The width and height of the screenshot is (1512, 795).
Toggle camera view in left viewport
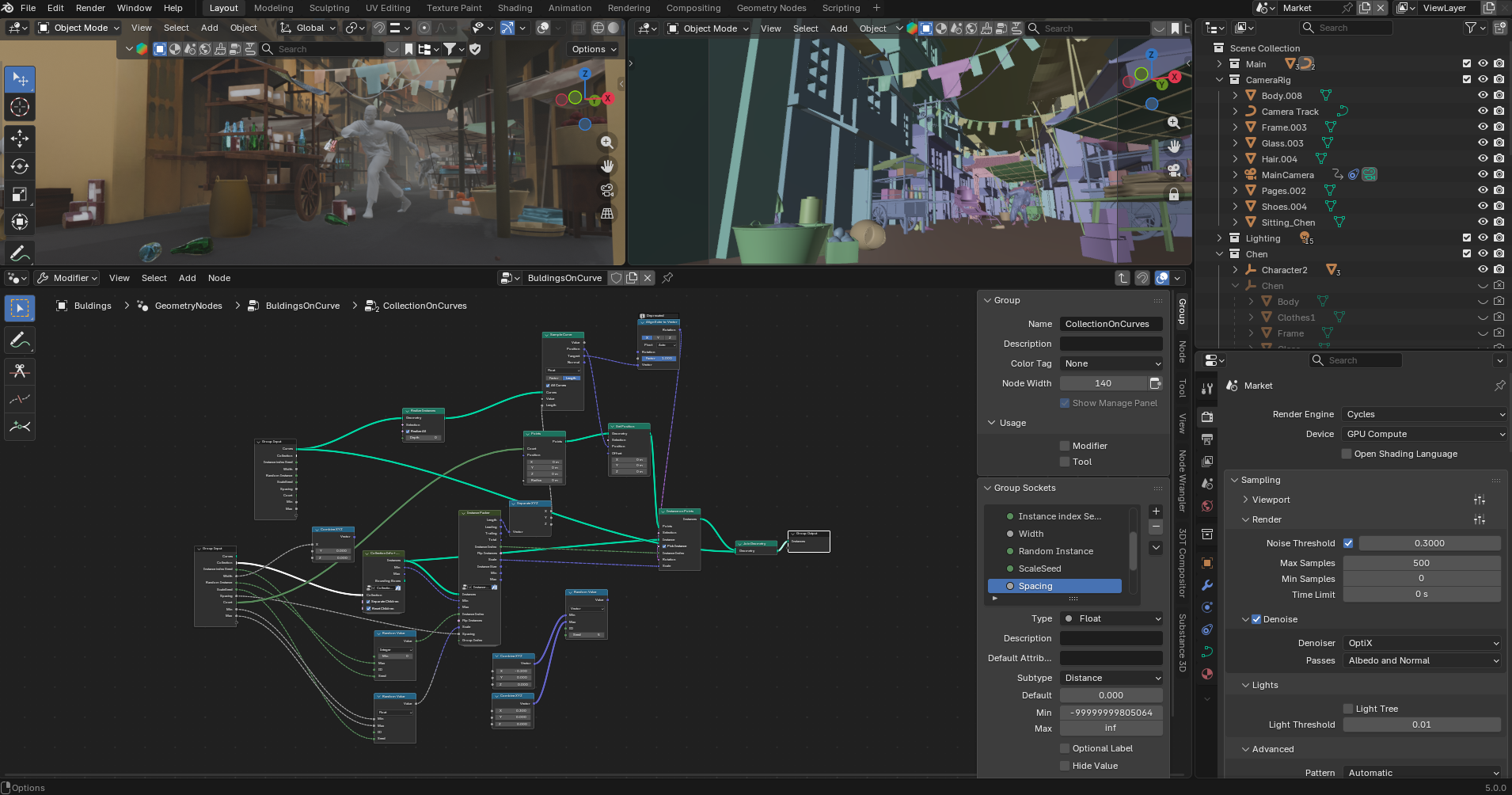607,190
